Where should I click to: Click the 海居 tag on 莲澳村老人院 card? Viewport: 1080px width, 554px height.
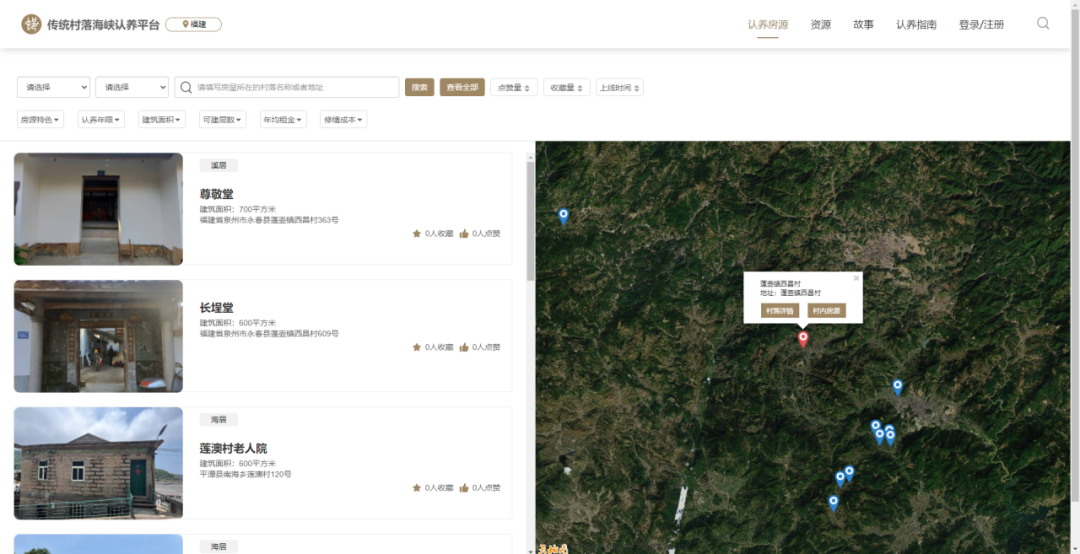[218, 420]
